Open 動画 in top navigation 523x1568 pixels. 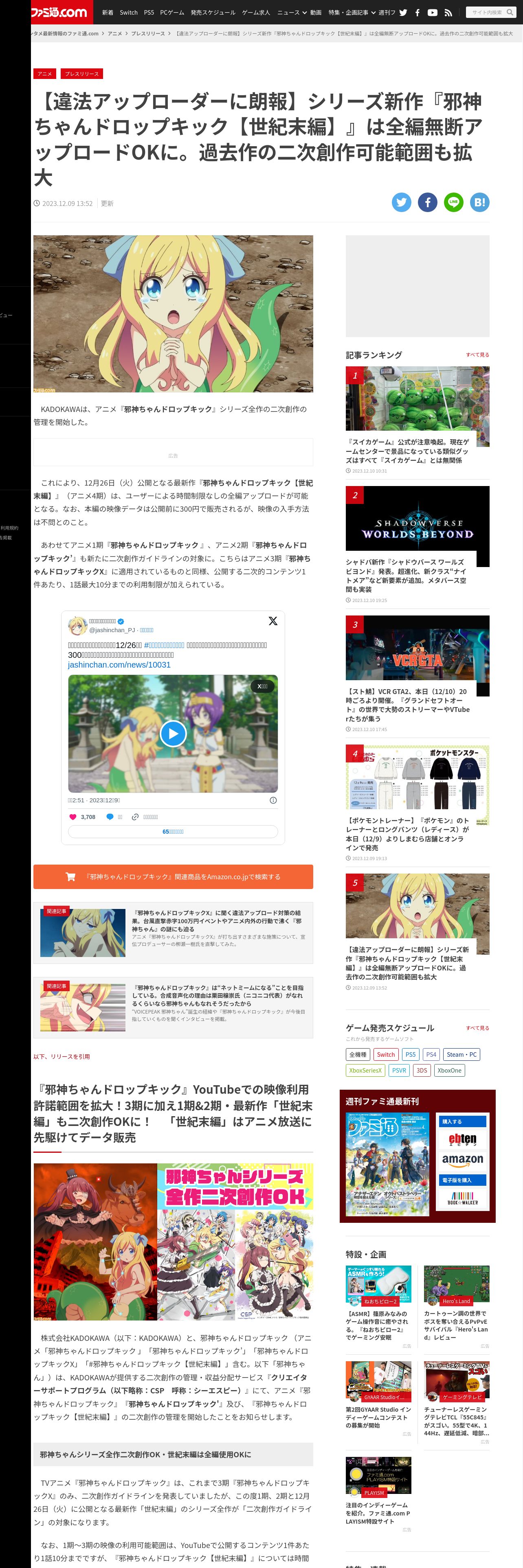[x=316, y=12]
